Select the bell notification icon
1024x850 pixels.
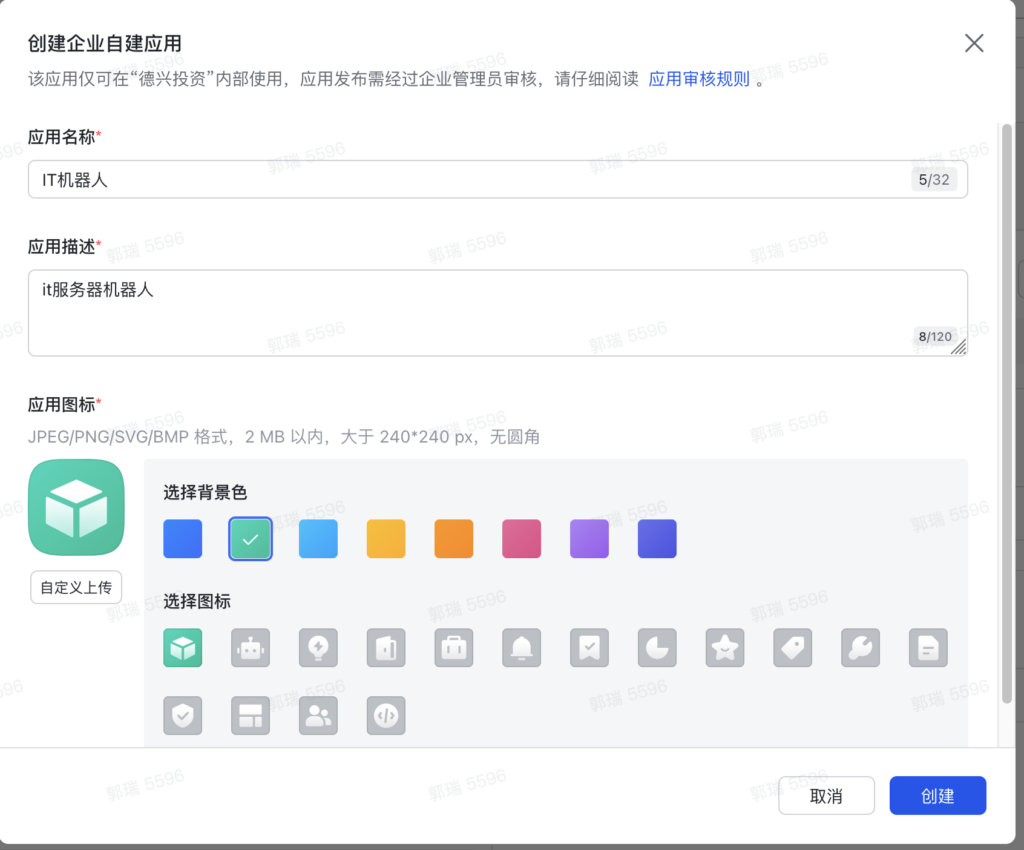(521, 648)
